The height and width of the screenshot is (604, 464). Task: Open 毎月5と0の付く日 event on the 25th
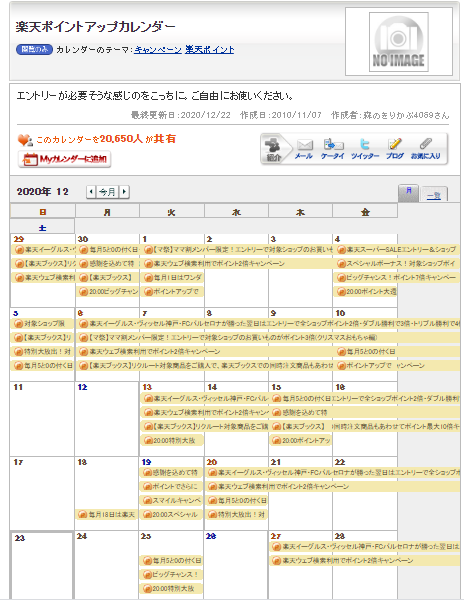(x=172, y=560)
